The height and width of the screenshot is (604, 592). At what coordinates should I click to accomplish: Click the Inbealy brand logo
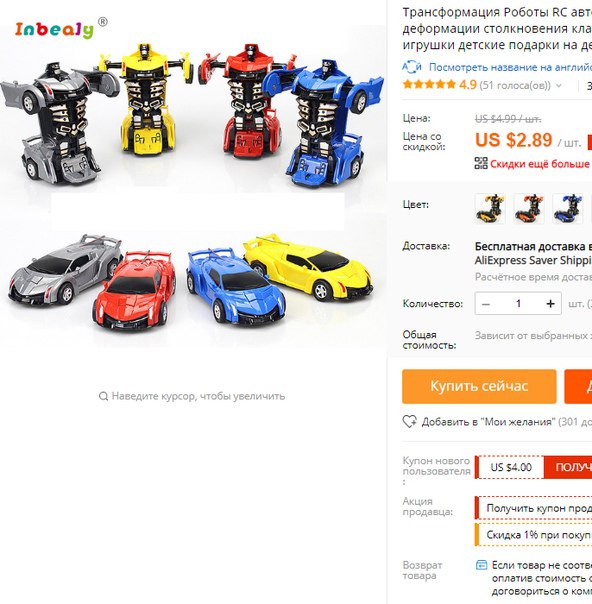coord(61,29)
